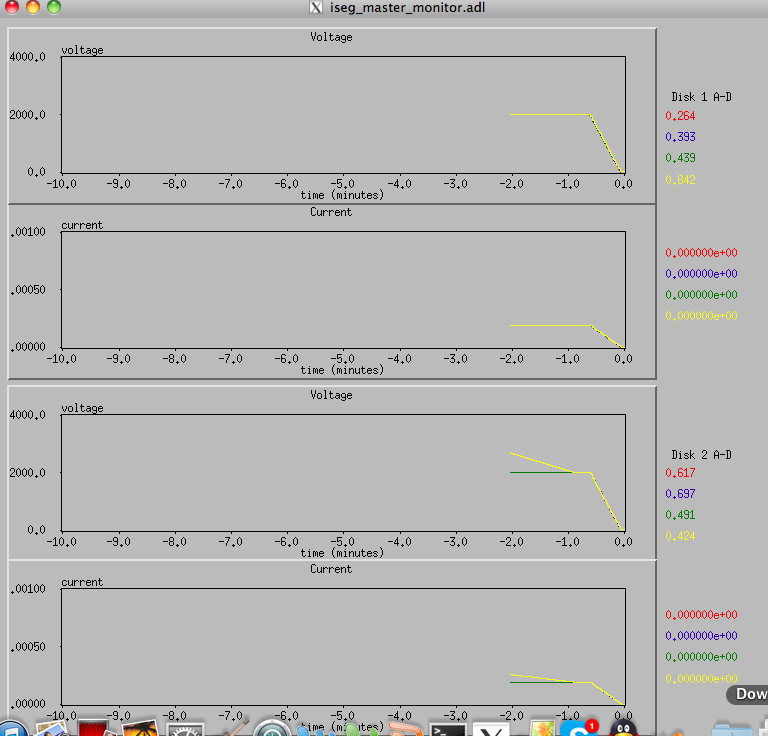
Task: Click the yellow voltage readout 0.424
Action: tap(680, 536)
